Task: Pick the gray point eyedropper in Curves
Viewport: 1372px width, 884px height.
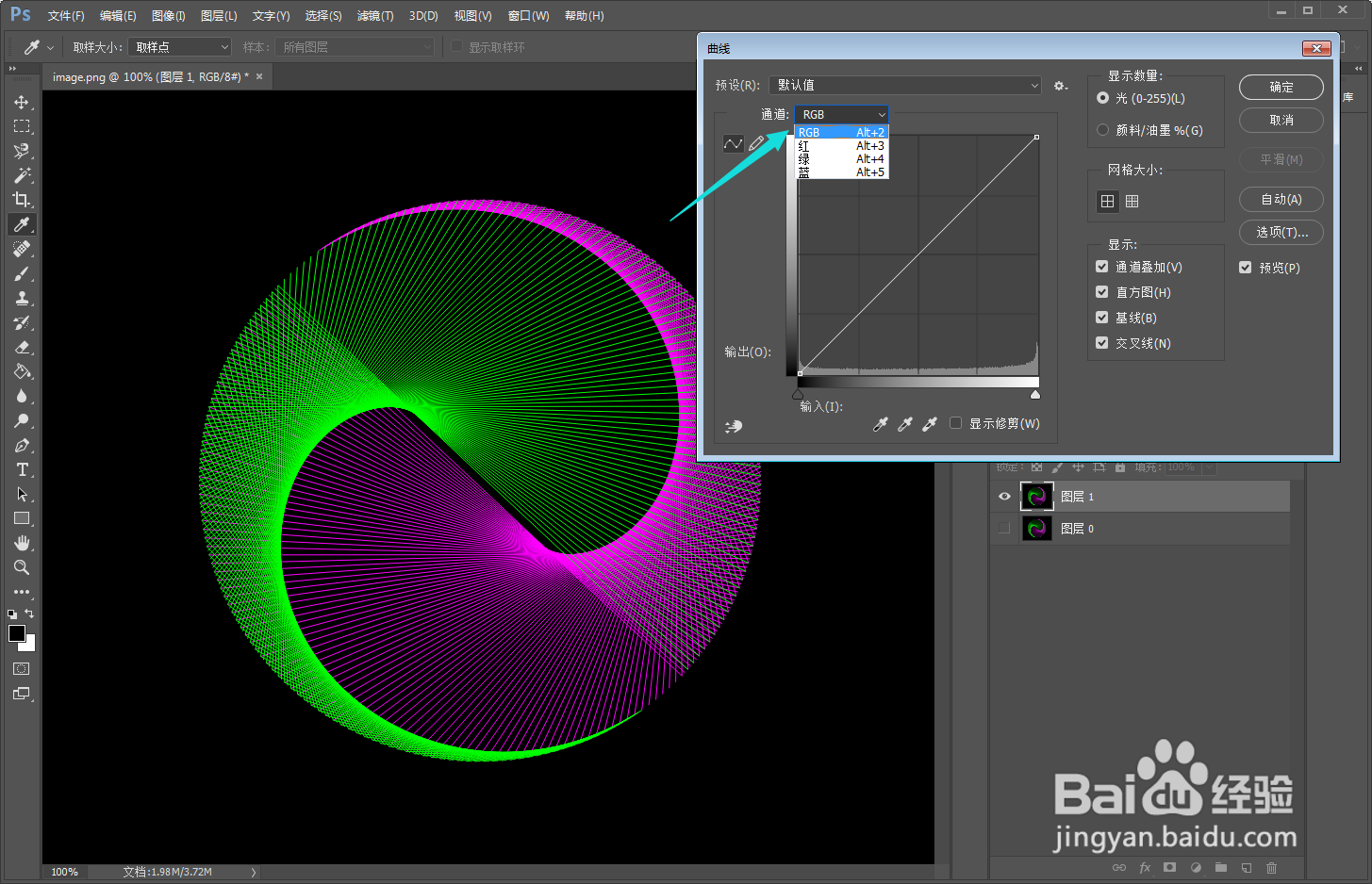Action: pos(905,424)
